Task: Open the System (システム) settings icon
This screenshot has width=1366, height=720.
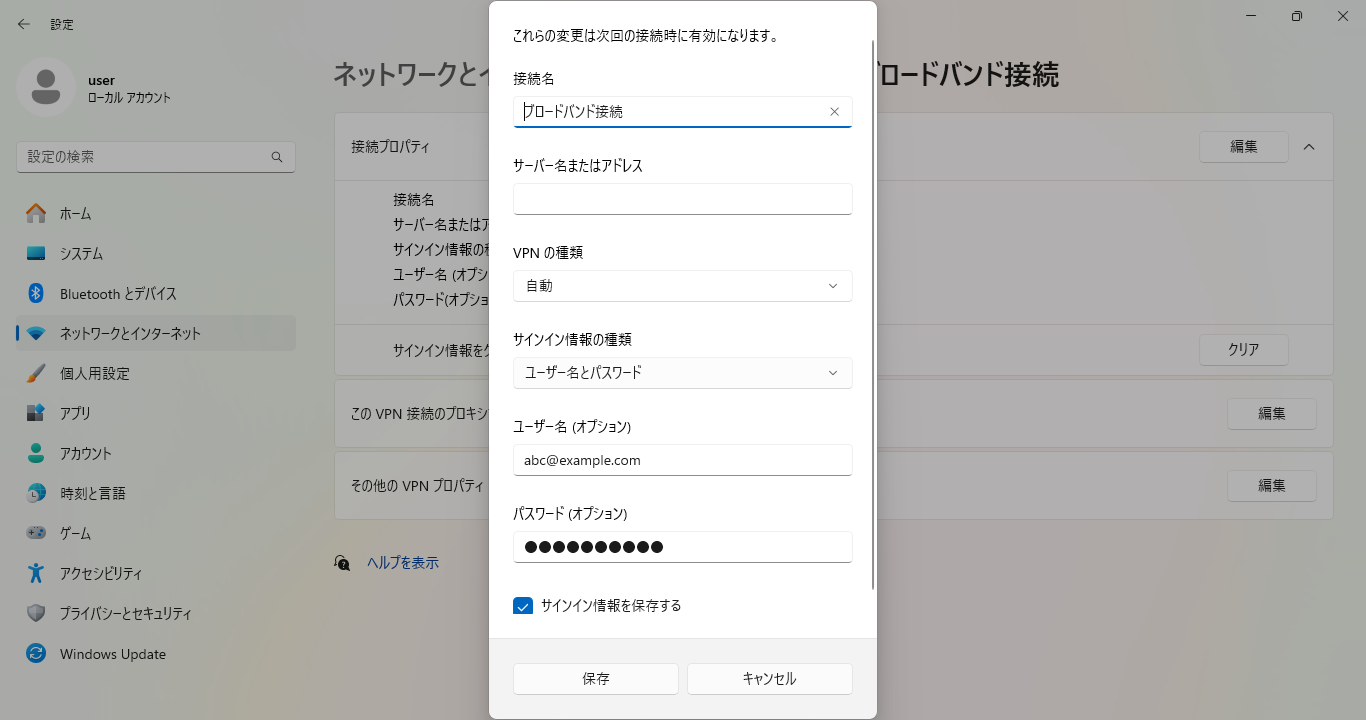Action: 36,253
